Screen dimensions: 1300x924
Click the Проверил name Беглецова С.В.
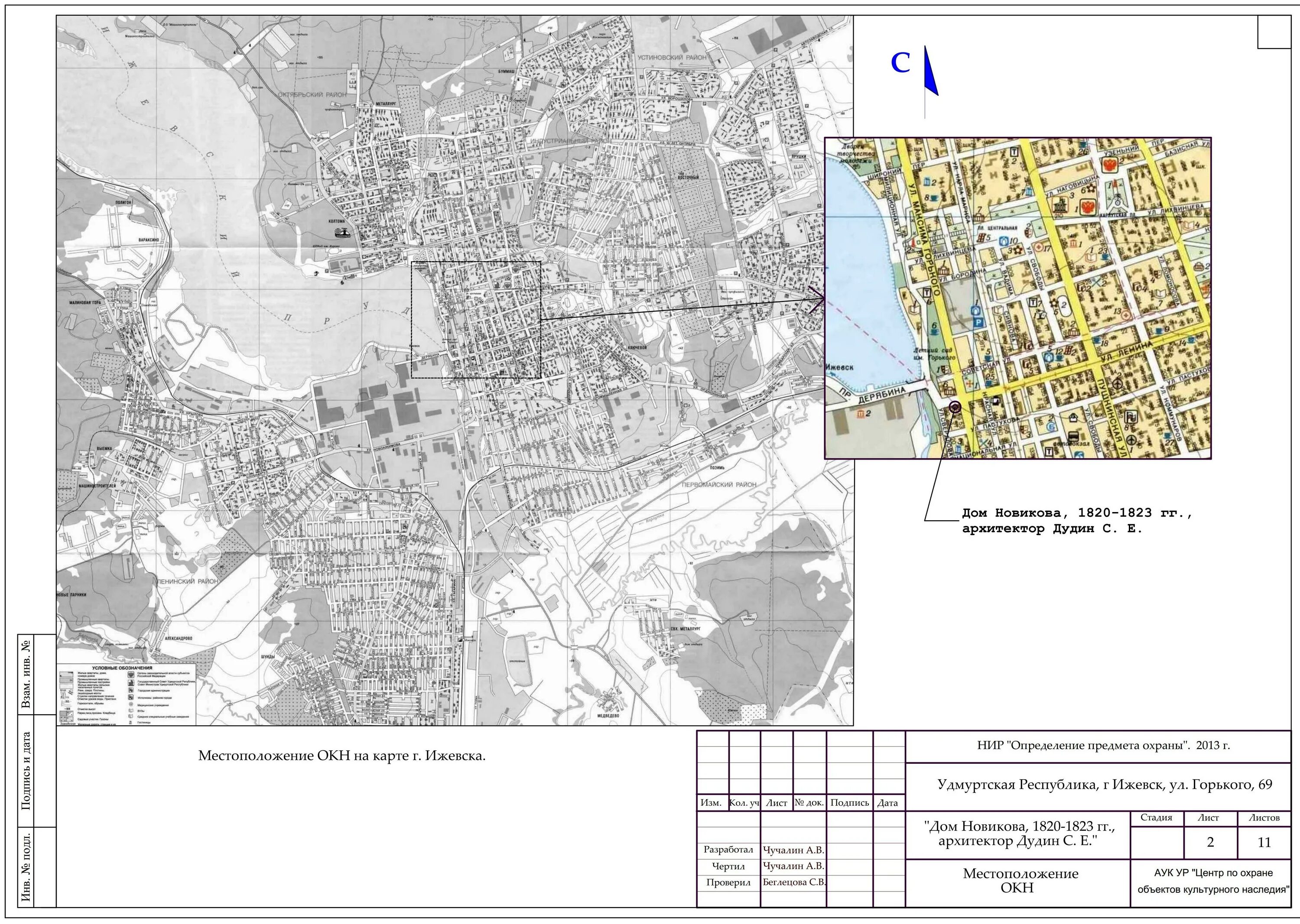point(794,882)
